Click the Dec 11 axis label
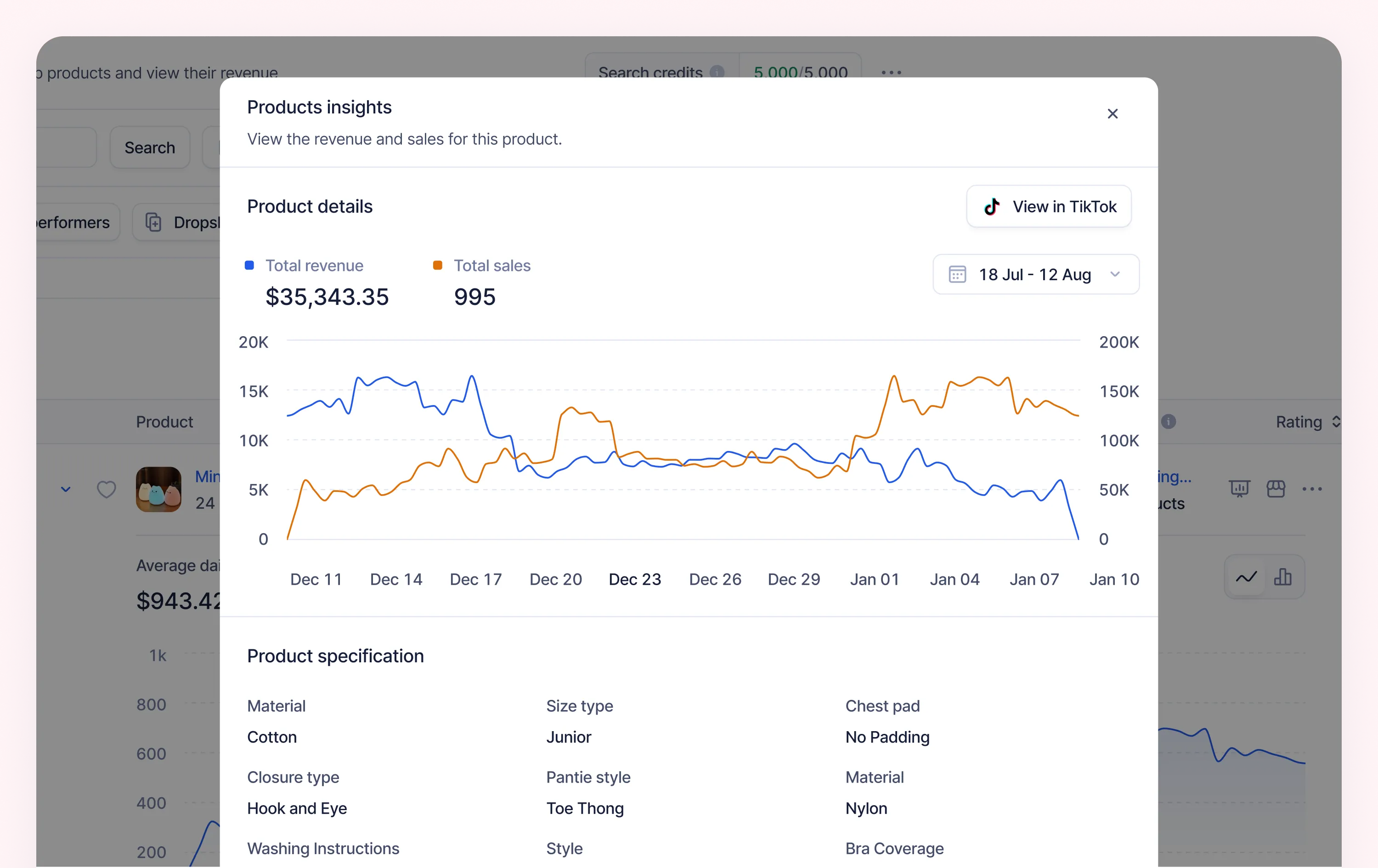This screenshot has width=1378, height=868. [316, 580]
